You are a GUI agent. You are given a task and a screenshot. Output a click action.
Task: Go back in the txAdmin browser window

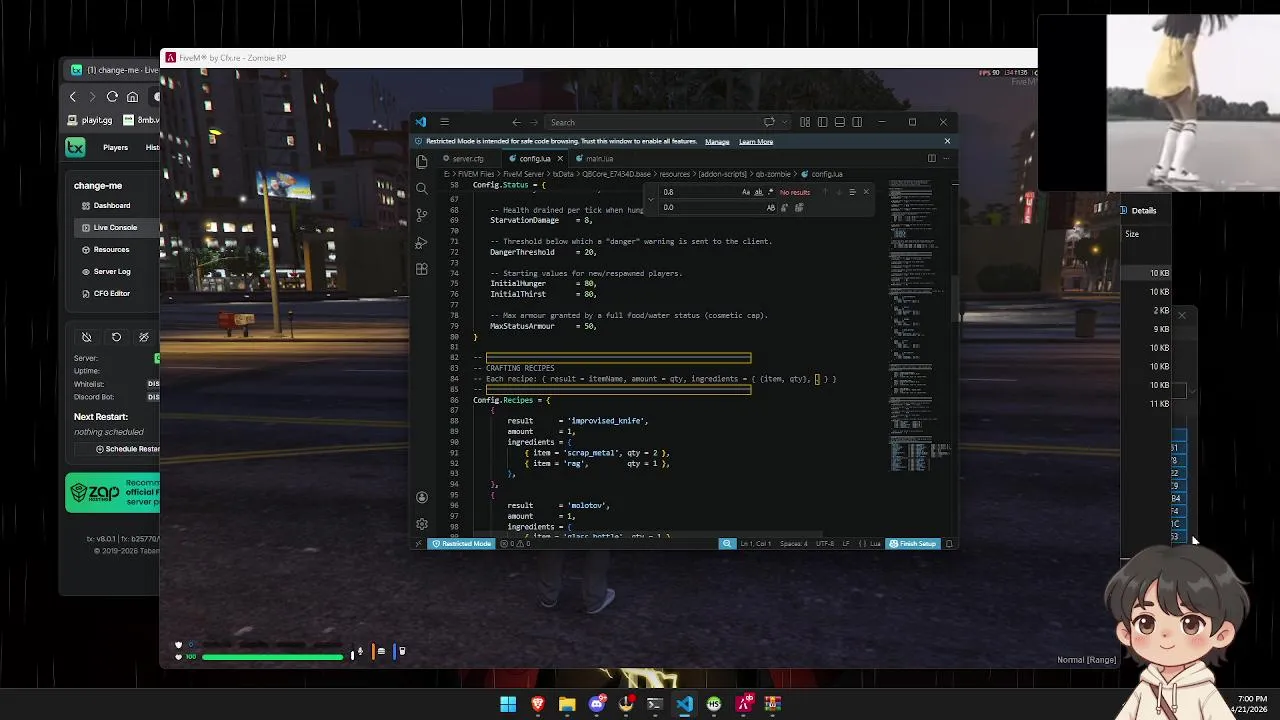coord(72,96)
